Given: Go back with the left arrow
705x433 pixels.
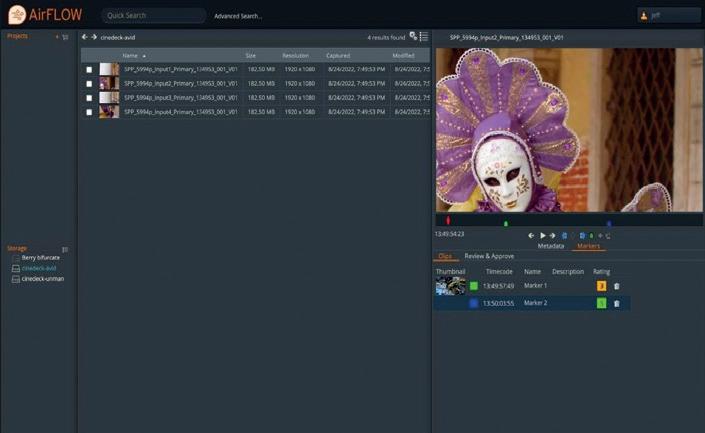Looking at the screenshot, I should coord(85,37).
